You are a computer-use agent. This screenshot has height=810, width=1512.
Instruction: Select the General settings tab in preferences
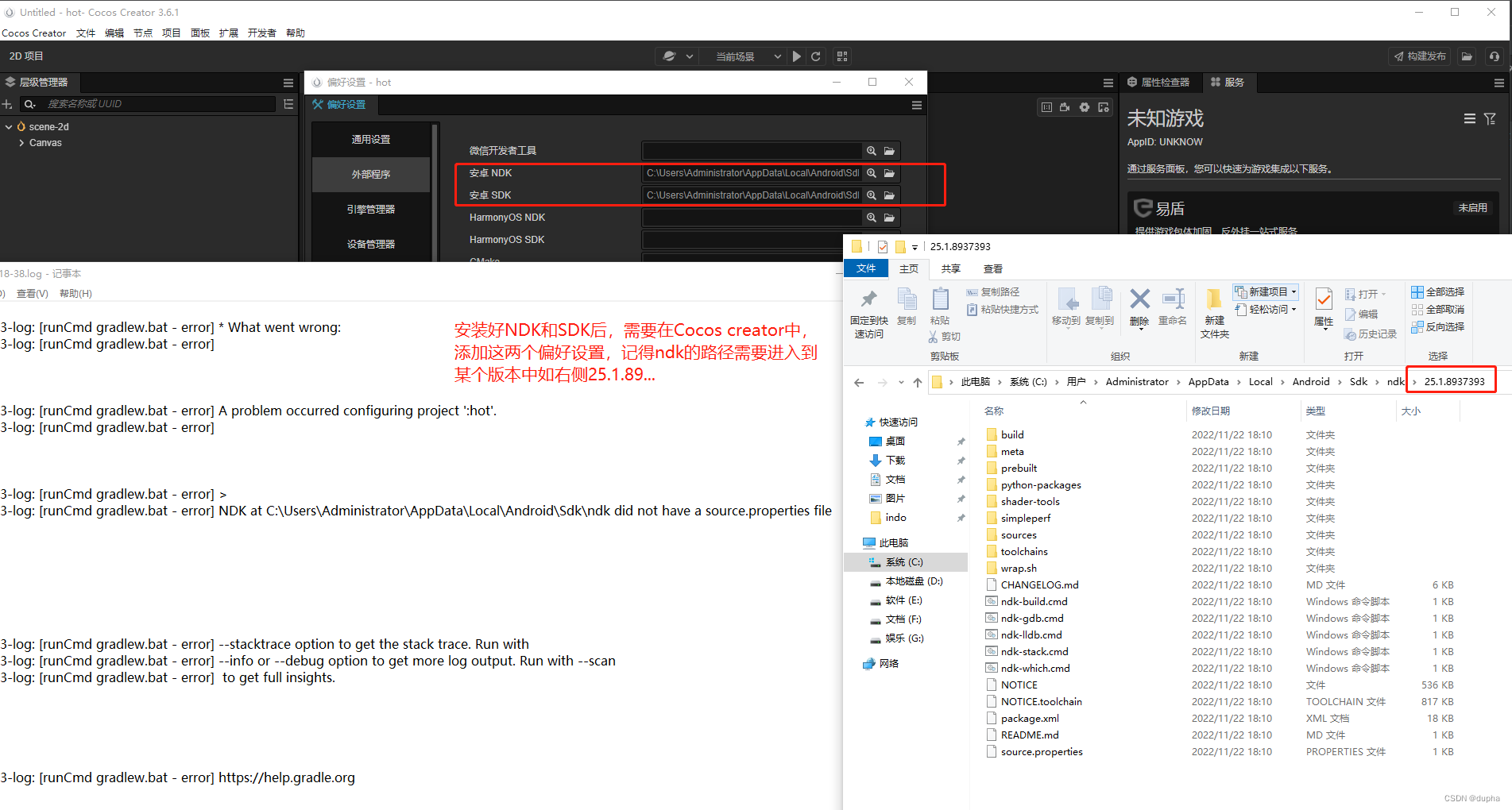click(x=371, y=140)
